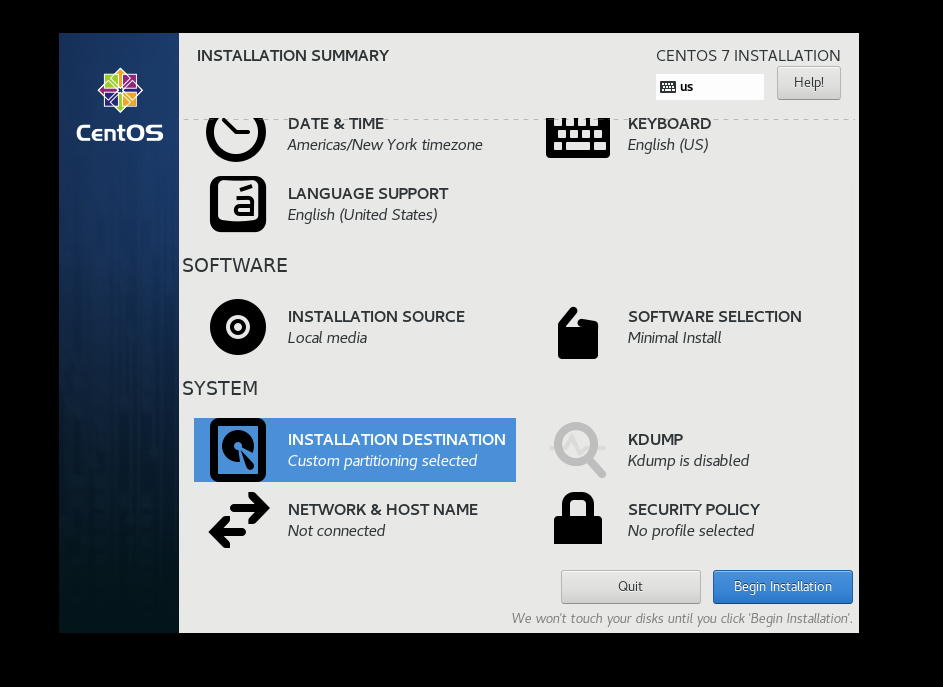943x687 pixels.
Task: Click No profile selected text
Action: coord(691,531)
